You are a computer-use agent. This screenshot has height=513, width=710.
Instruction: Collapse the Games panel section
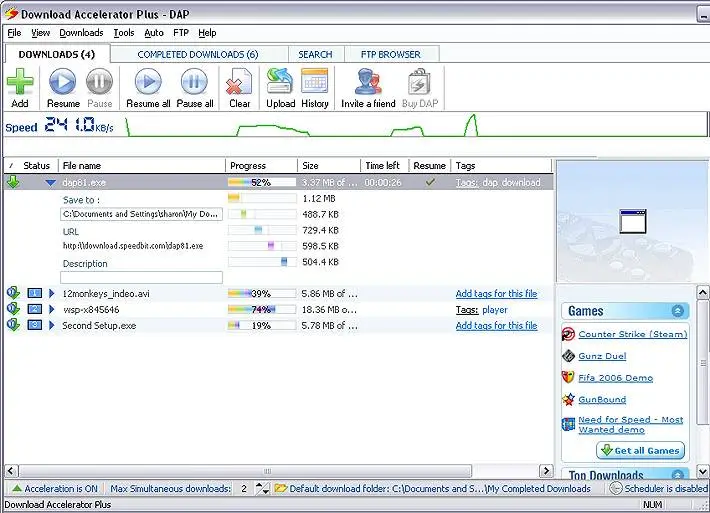(x=679, y=311)
